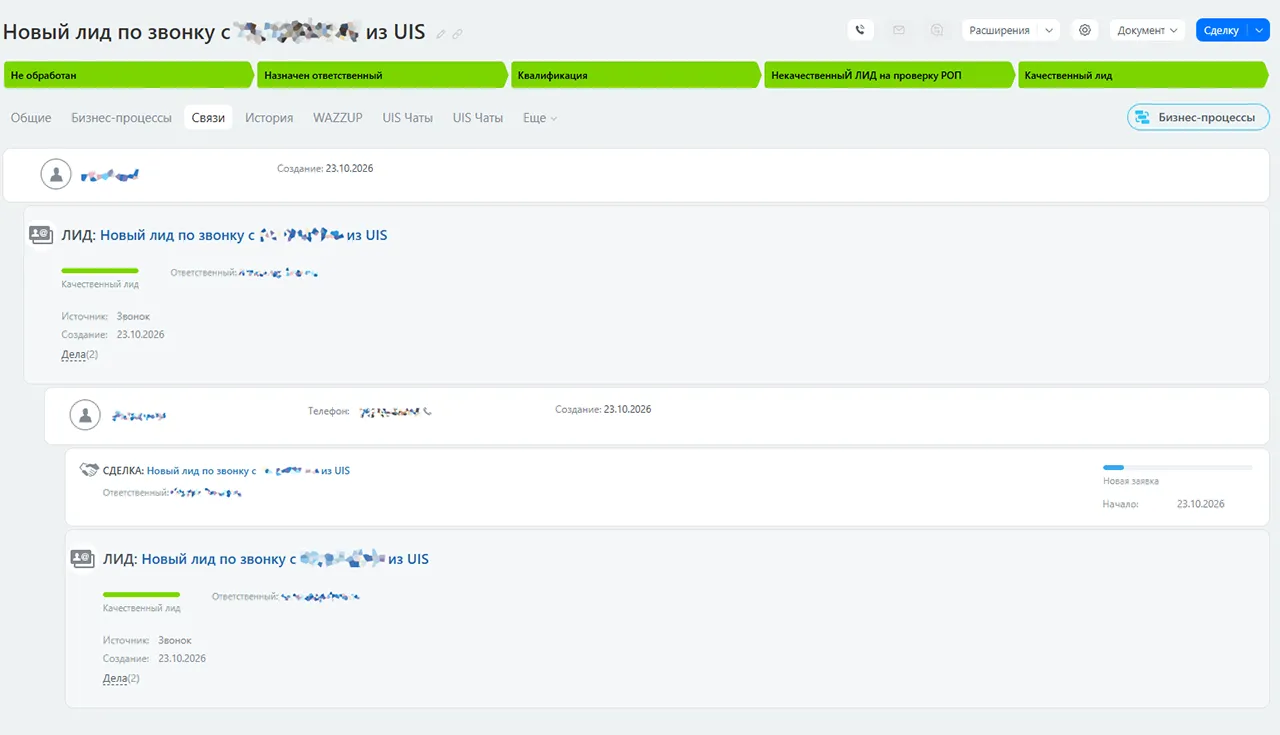Click the pencil edit icon beside title
The width and height of the screenshot is (1280, 735).
pos(441,34)
